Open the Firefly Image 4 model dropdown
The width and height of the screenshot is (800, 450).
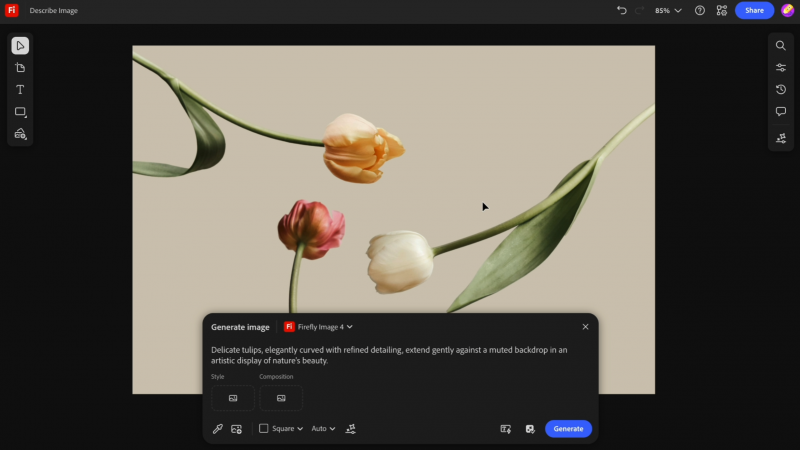pos(318,327)
